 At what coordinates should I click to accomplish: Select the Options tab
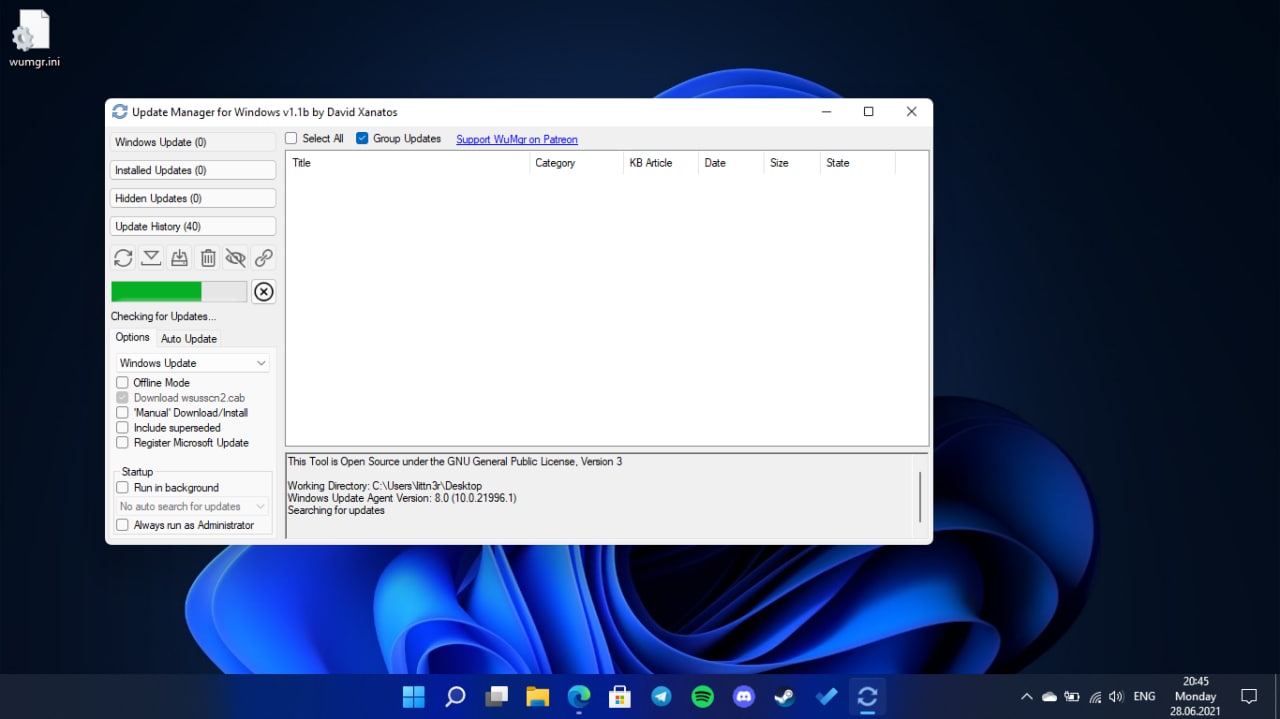coord(132,337)
